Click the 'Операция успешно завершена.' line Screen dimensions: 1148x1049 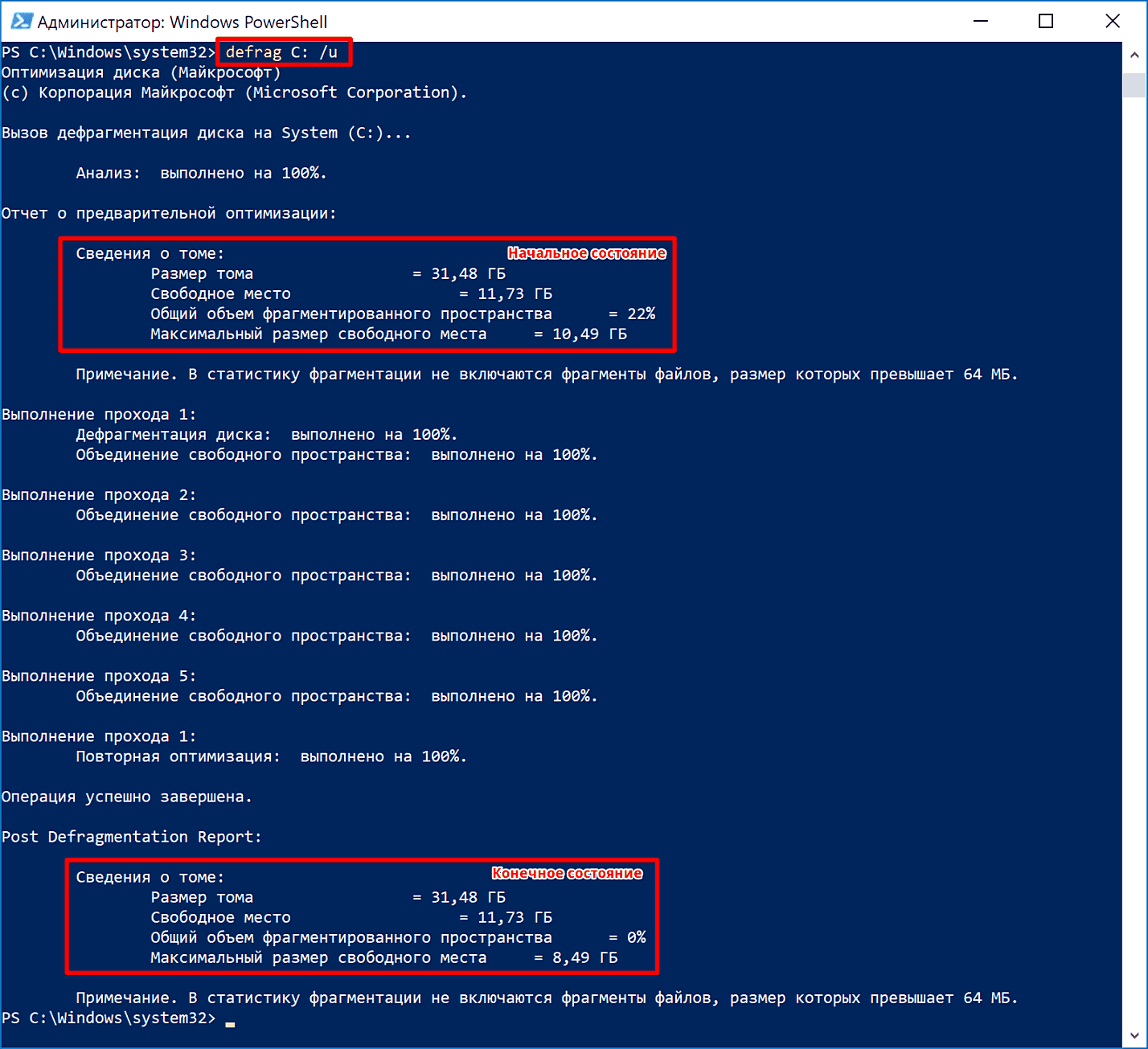coord(127,797)
